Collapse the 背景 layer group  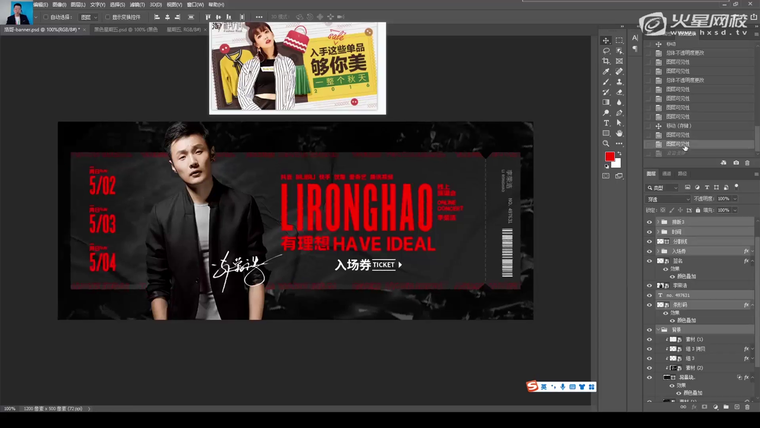pyautogui.click(x=656, y=329)
